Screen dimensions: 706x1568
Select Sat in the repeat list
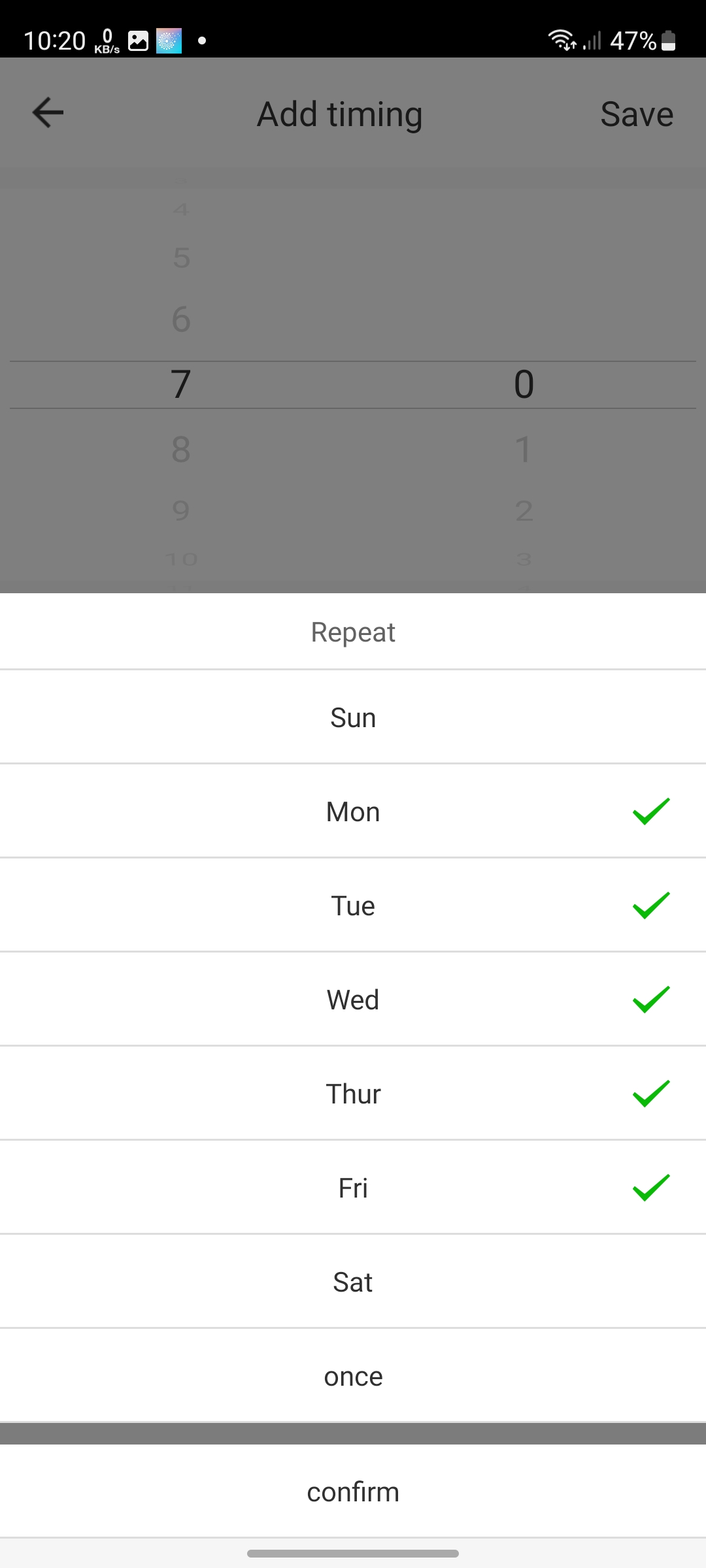click(353, 1282)
